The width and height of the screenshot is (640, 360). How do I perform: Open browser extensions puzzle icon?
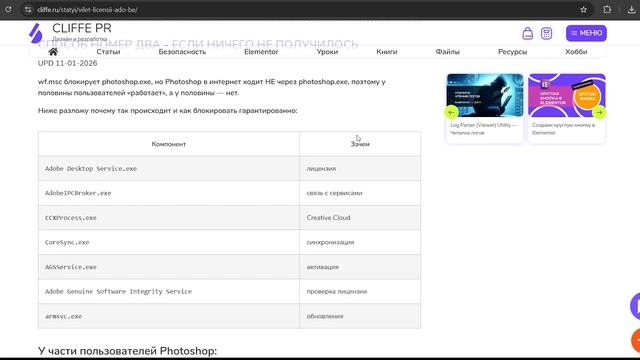(607, 9)
